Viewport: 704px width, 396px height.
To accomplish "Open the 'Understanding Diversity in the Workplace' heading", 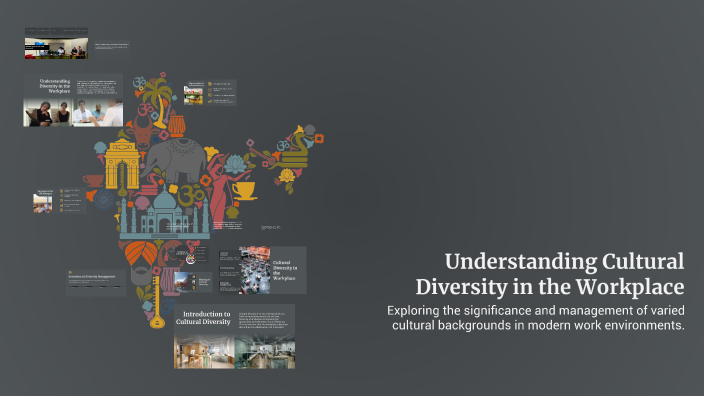I will [55, 86].
